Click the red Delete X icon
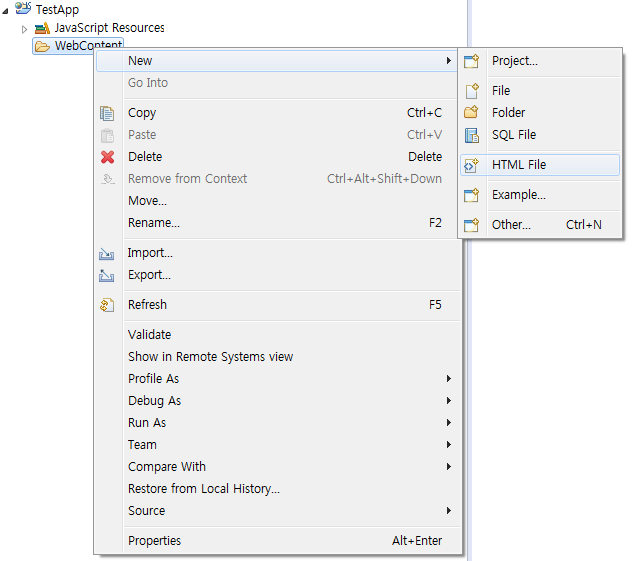Image resolution: width=633 pixels, height=561 pixels. click(x=108, y=157)
